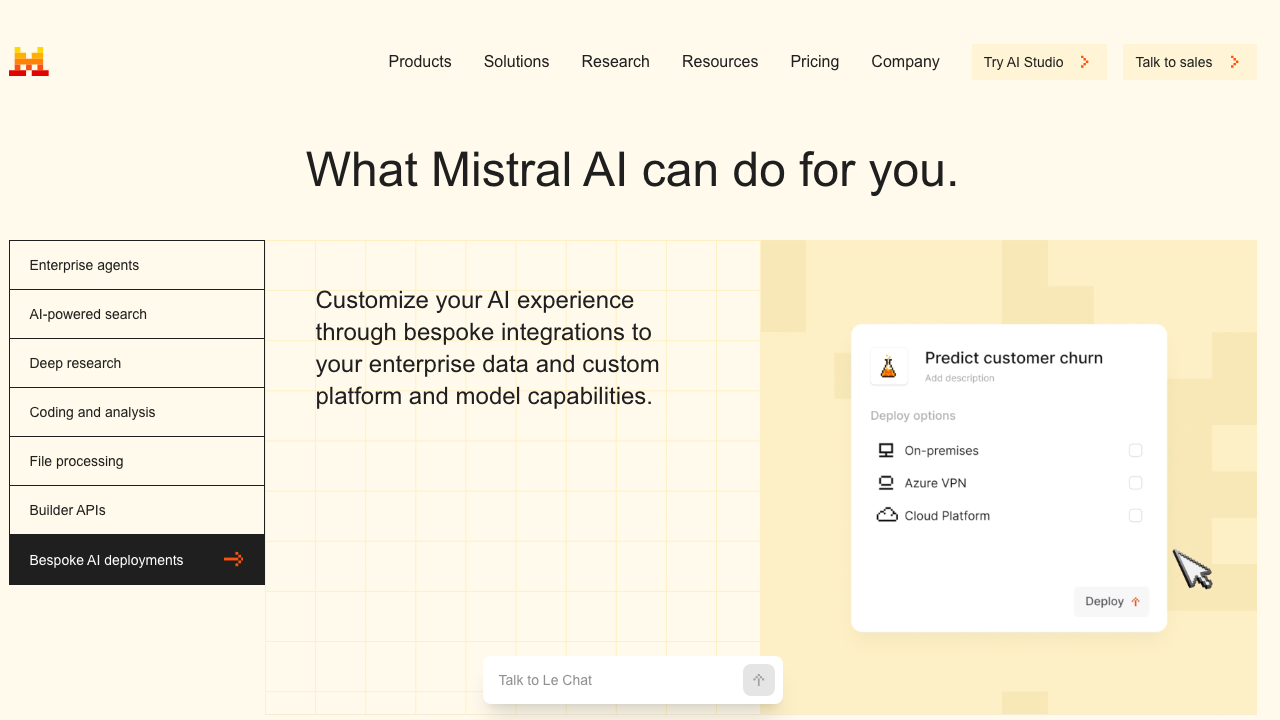
Task: Click Add description under Predict customer churn
Action: [958, 378]
